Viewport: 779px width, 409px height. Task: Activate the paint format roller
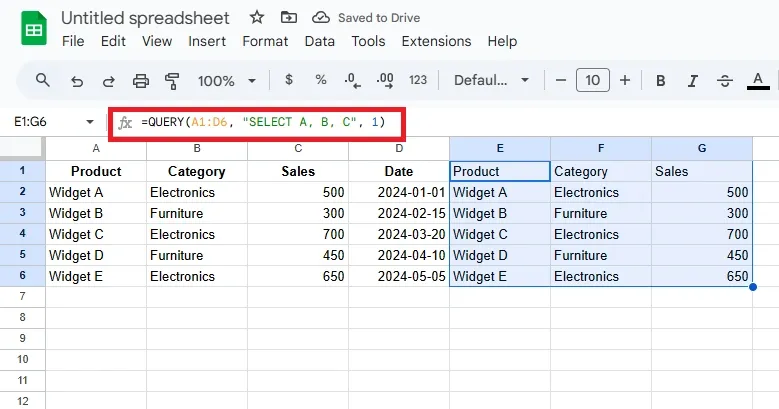pyautogui.click(x=171, y=80)
